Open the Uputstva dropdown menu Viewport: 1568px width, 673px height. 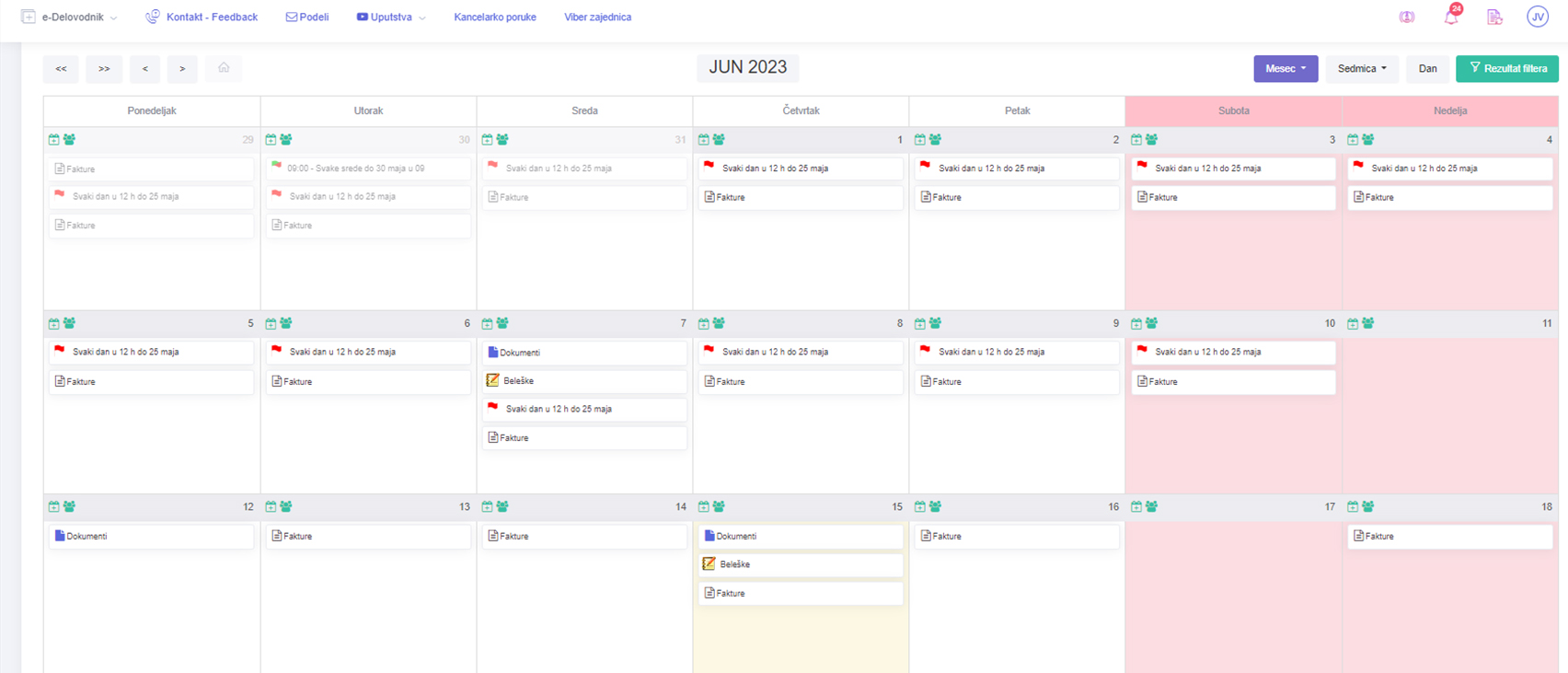pyautogui.click(x=391, y=17)
